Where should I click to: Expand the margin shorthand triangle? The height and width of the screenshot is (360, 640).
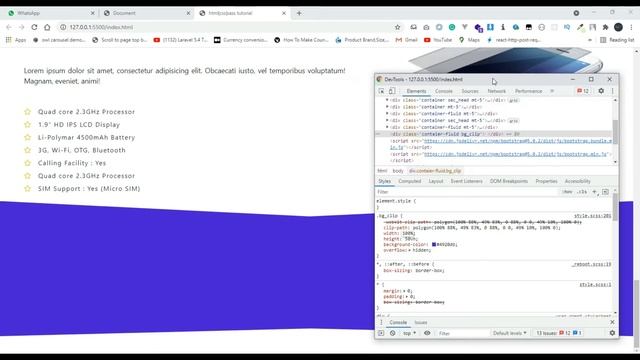pyautogui.click(x=404, y=291)
